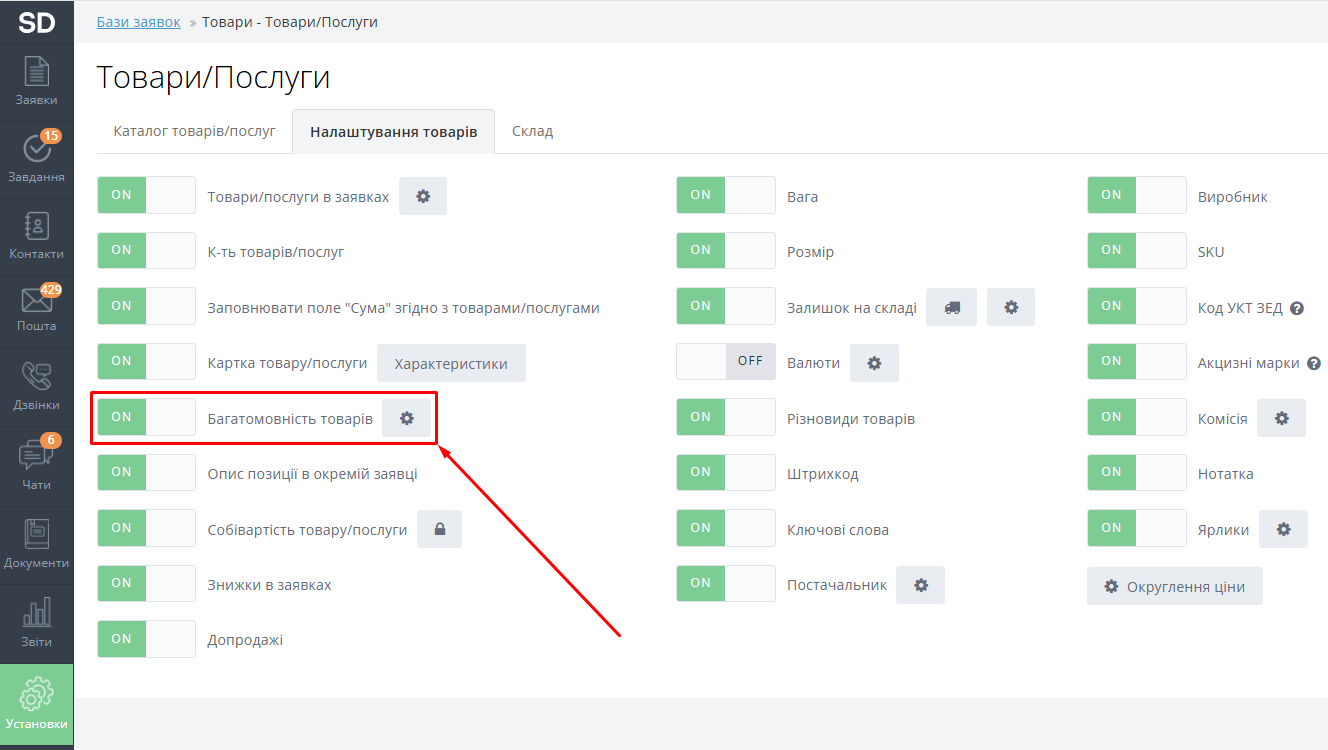Open Заявки section in sidebar
Image resolution: width=1328 pixels, height=750 pixels.
[36, 82]
